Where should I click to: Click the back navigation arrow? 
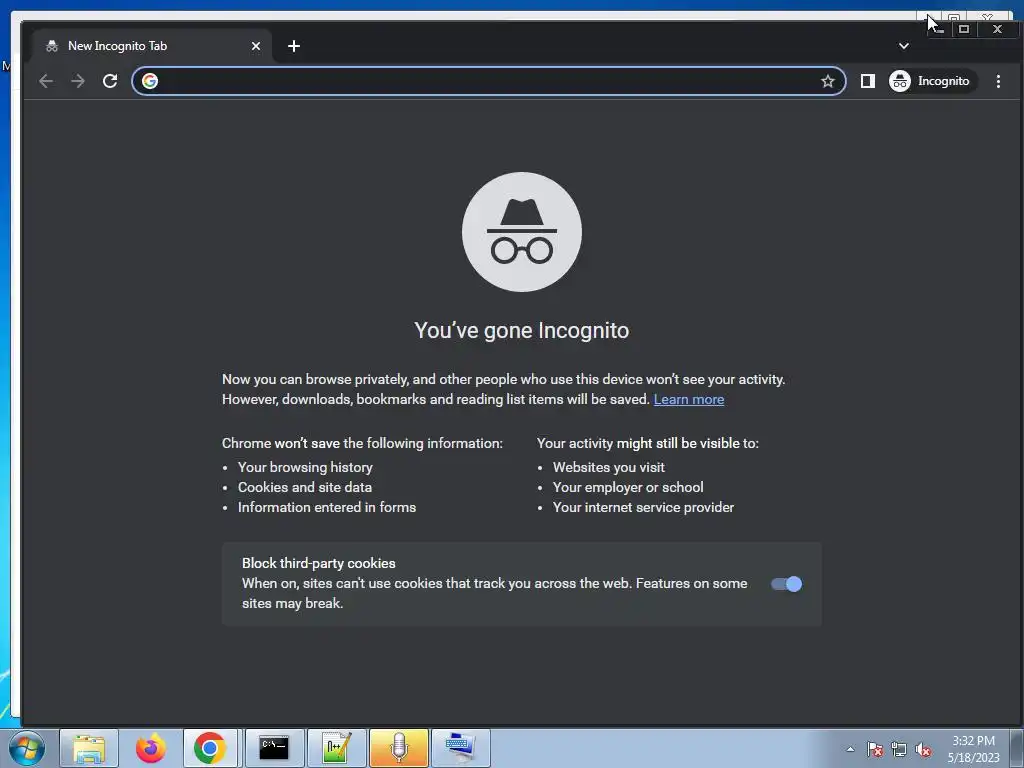46,81
